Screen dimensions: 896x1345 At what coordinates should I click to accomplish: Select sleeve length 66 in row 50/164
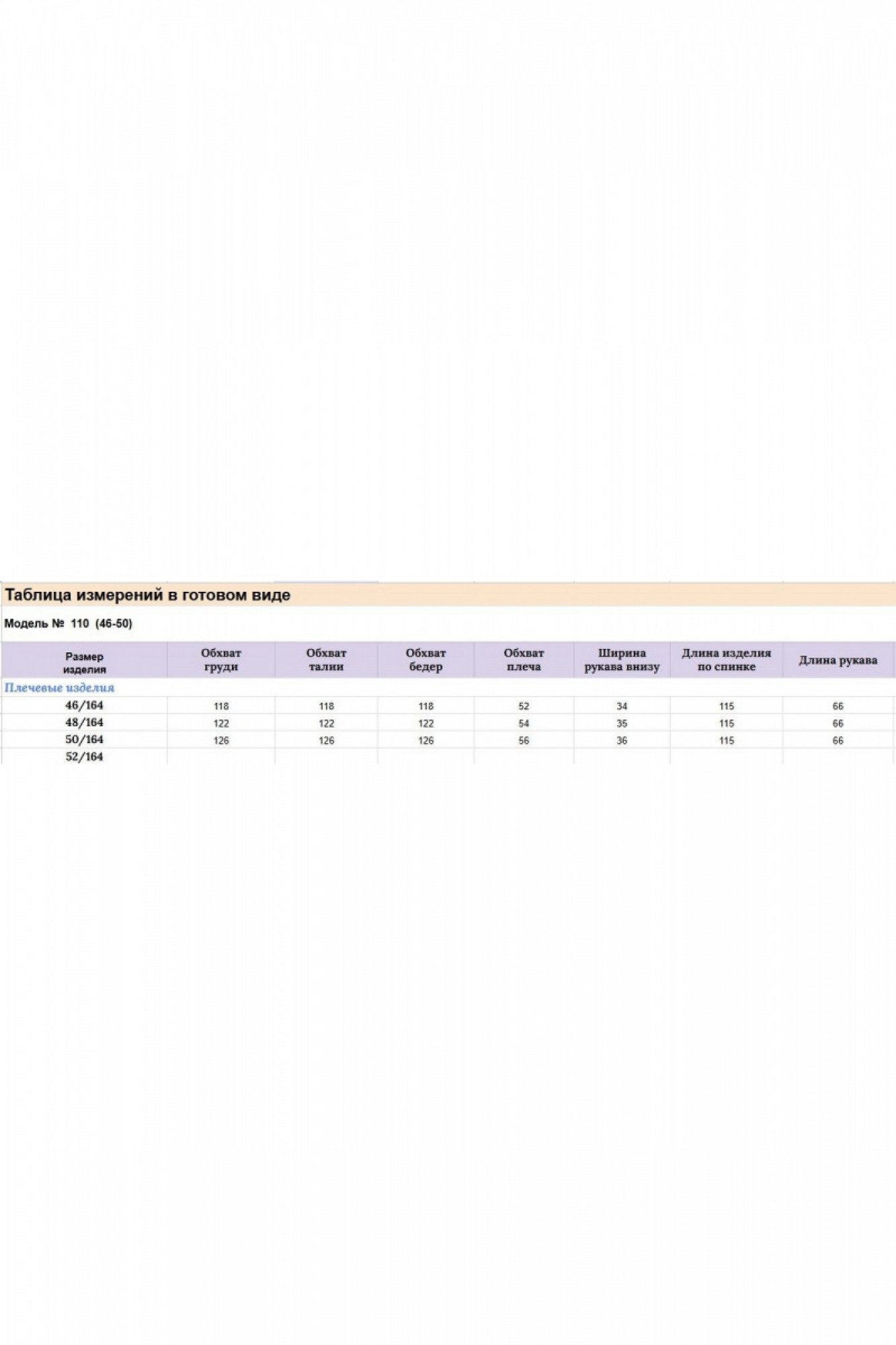(x=838, y=741)
